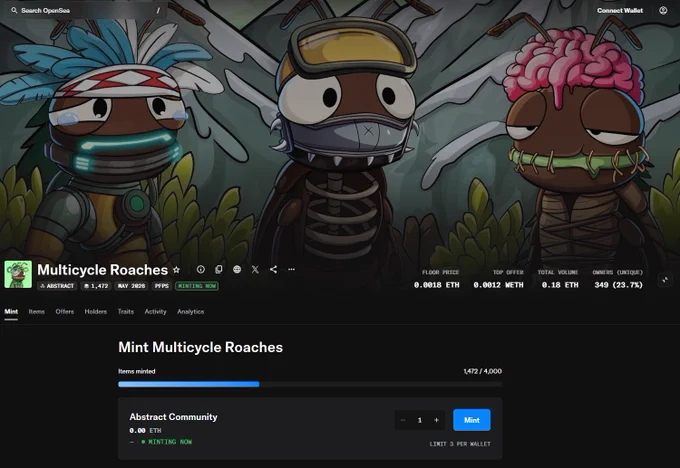The width and height of the screenshot is (680, 468).
Task: Click the blue Mint button
Action: pos(472,420)
